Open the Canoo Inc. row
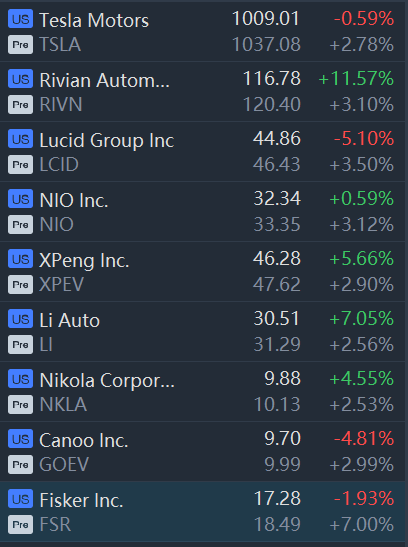The image size is (408, 547). tap(203, 452)
